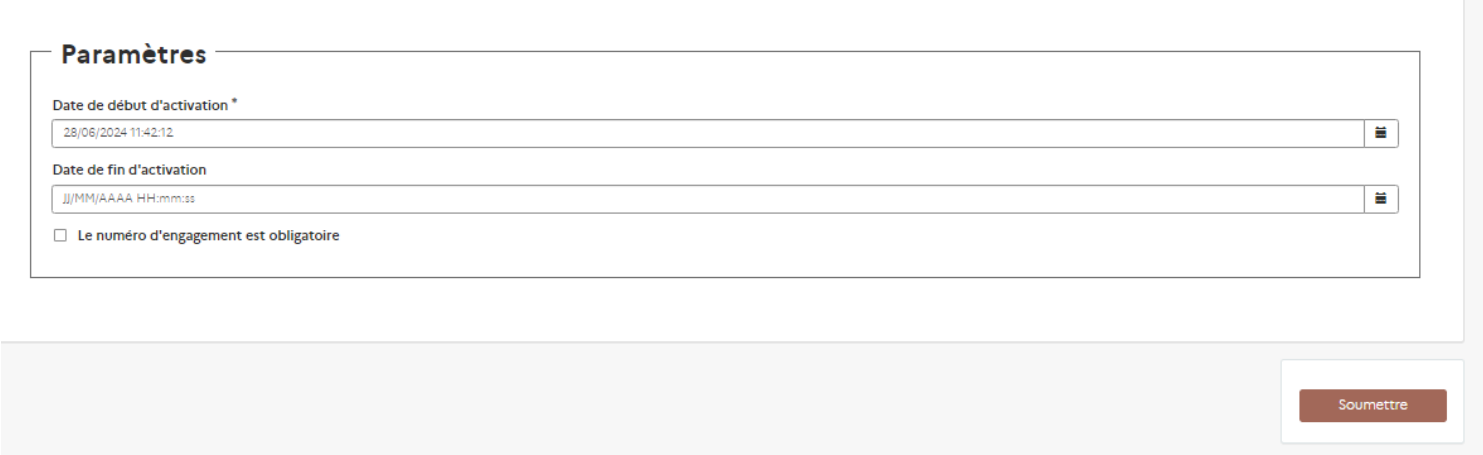Tick the box before 'Le numéro d'engagement'
Screen dimensions: 1483x455
[61, 236]
